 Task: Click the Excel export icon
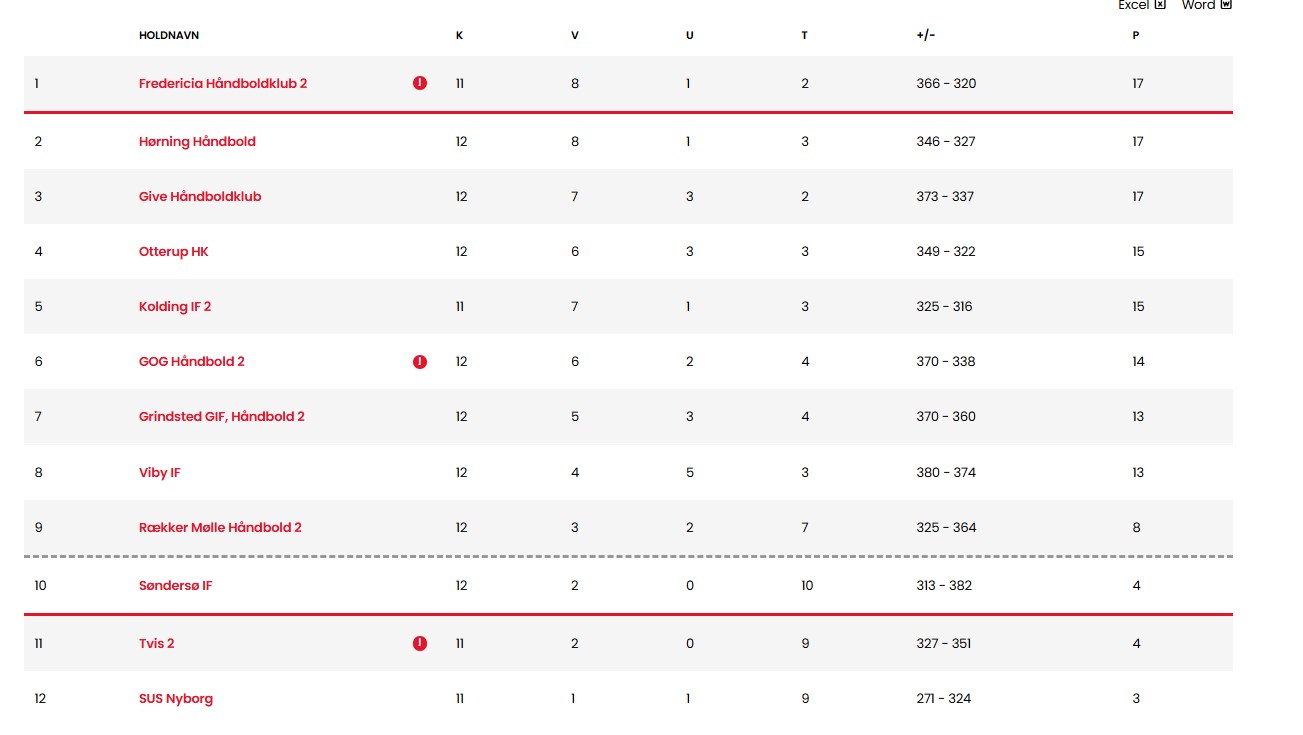click(1160, 5)
